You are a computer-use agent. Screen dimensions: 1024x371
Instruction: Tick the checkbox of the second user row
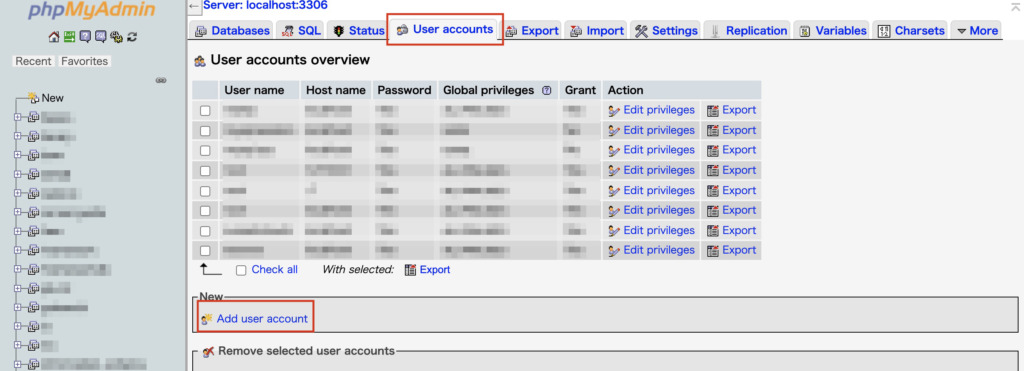pyautogui.click(x=205, y=131)
